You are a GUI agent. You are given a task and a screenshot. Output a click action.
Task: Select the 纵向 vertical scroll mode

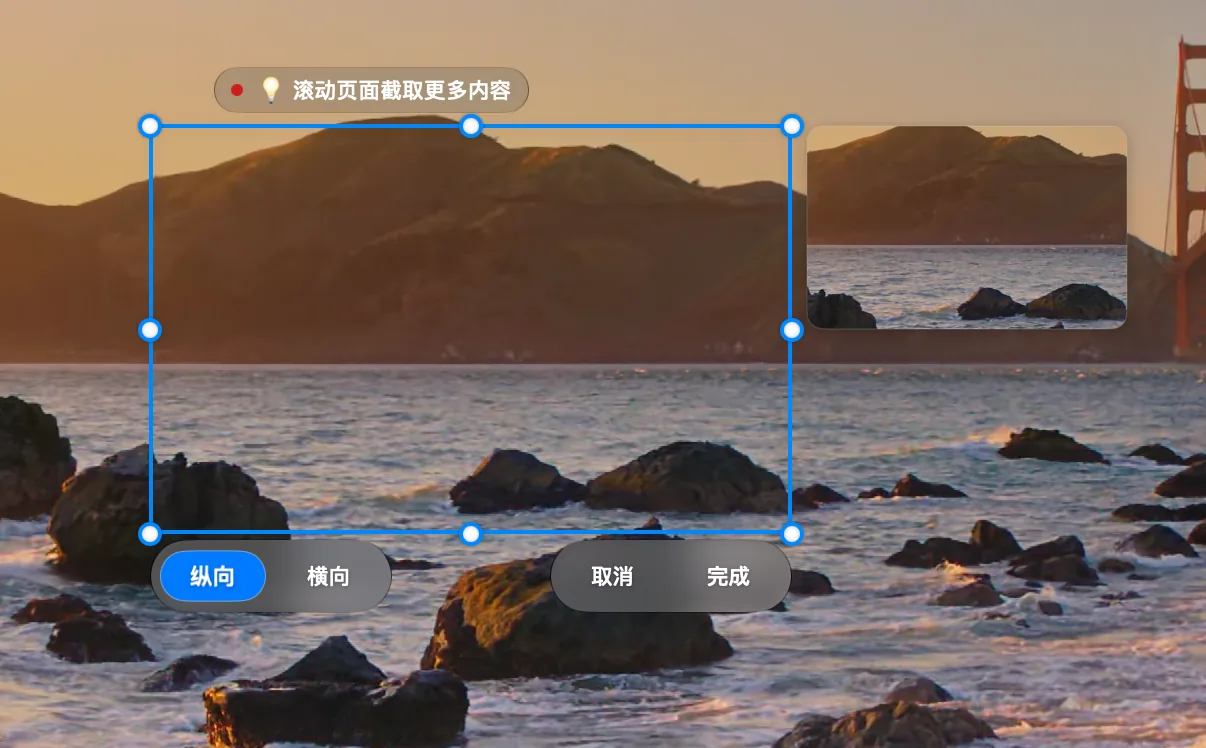(x=213, y=576)
